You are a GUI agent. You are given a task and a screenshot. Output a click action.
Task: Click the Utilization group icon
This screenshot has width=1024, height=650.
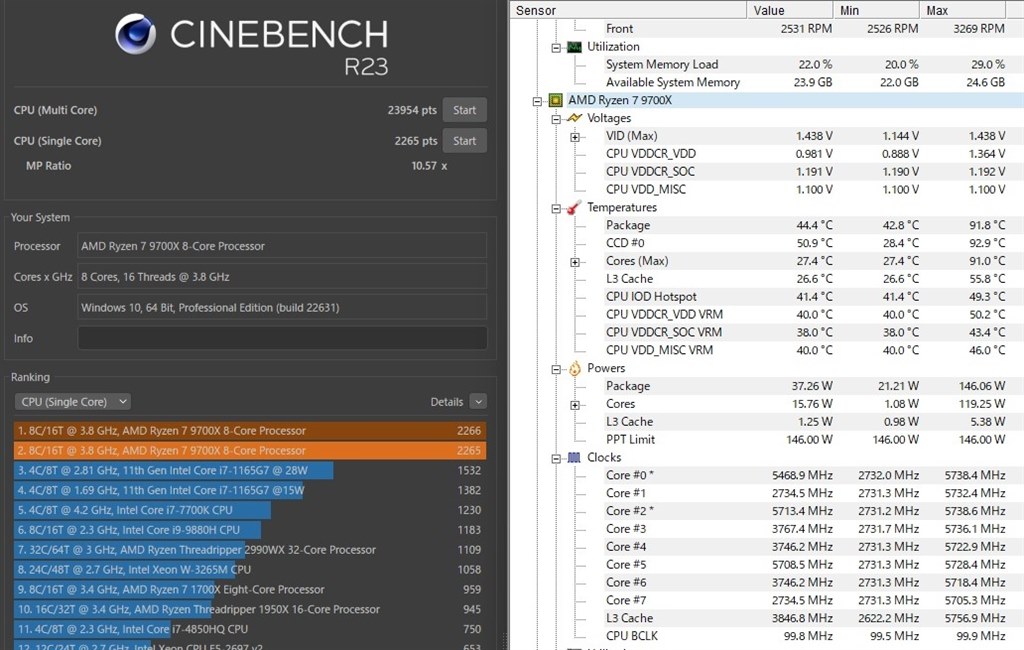[574, 46]
